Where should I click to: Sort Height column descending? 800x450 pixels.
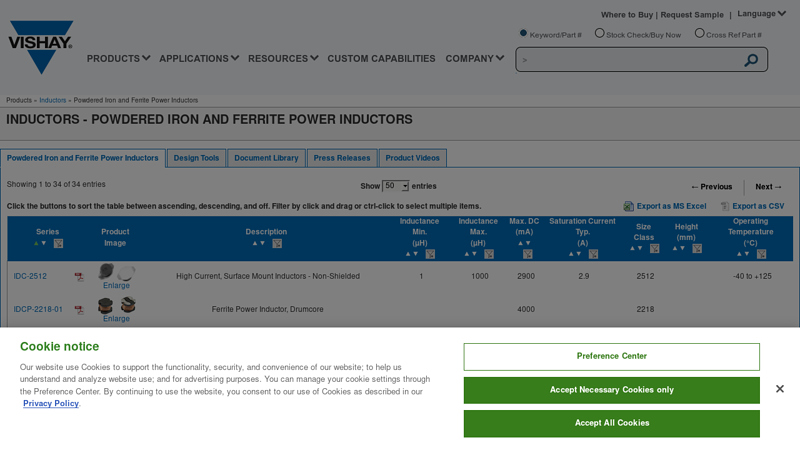[683, 248]
